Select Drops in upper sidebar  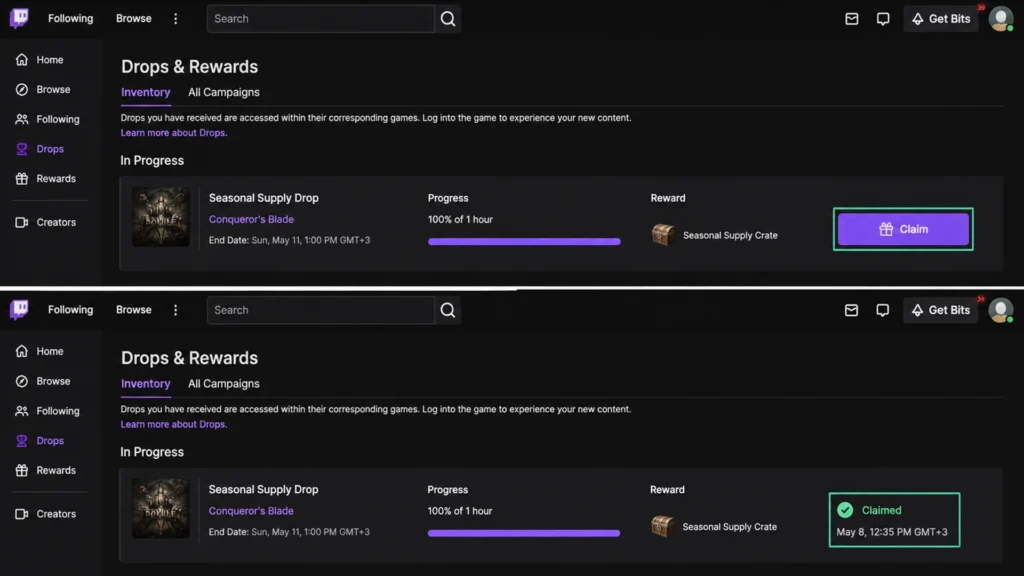click(x=40, y=149)
